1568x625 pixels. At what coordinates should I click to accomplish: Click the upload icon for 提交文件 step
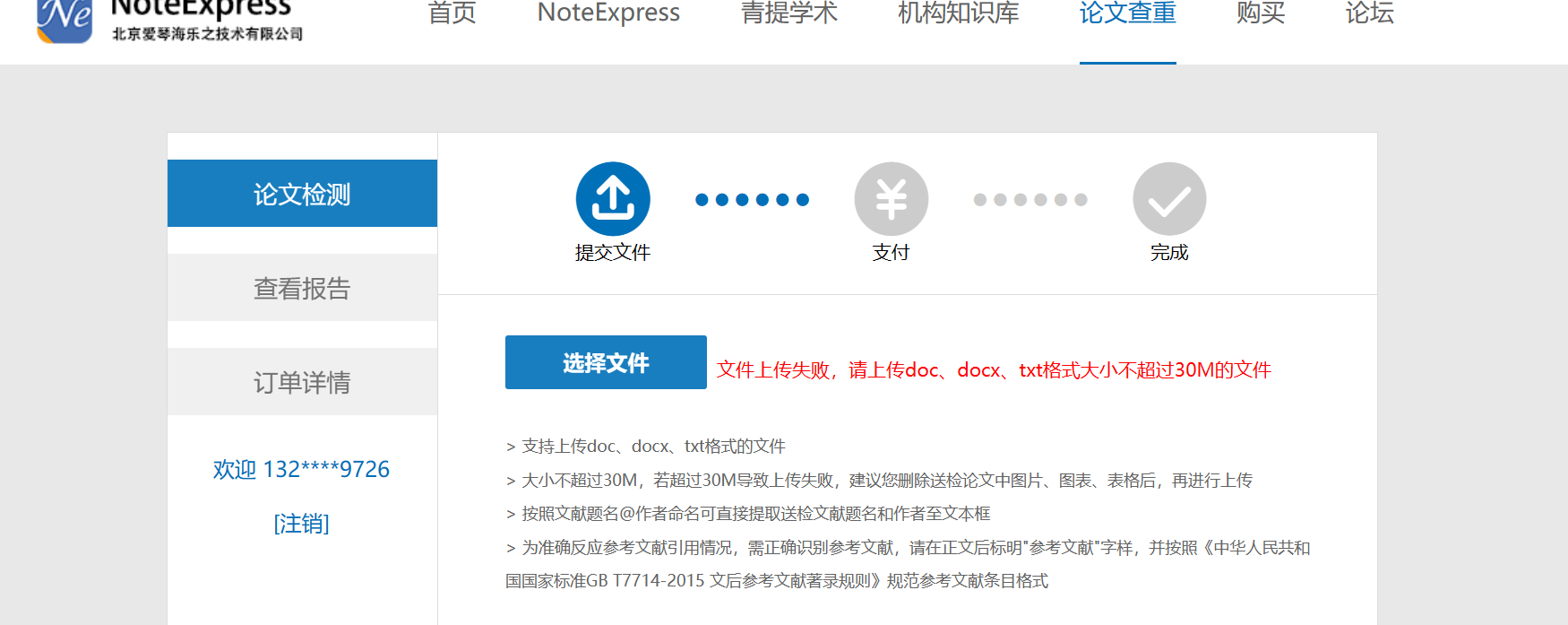pos(613,199)
